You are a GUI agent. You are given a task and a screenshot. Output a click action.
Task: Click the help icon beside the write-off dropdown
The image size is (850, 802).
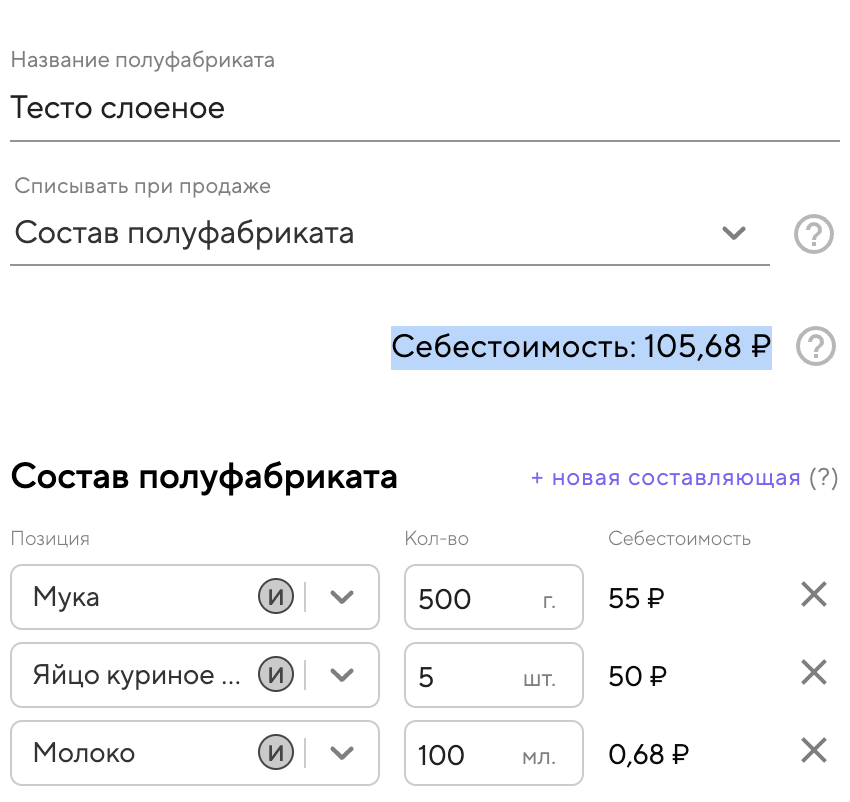pyautogui.click(x=813, y=235)
